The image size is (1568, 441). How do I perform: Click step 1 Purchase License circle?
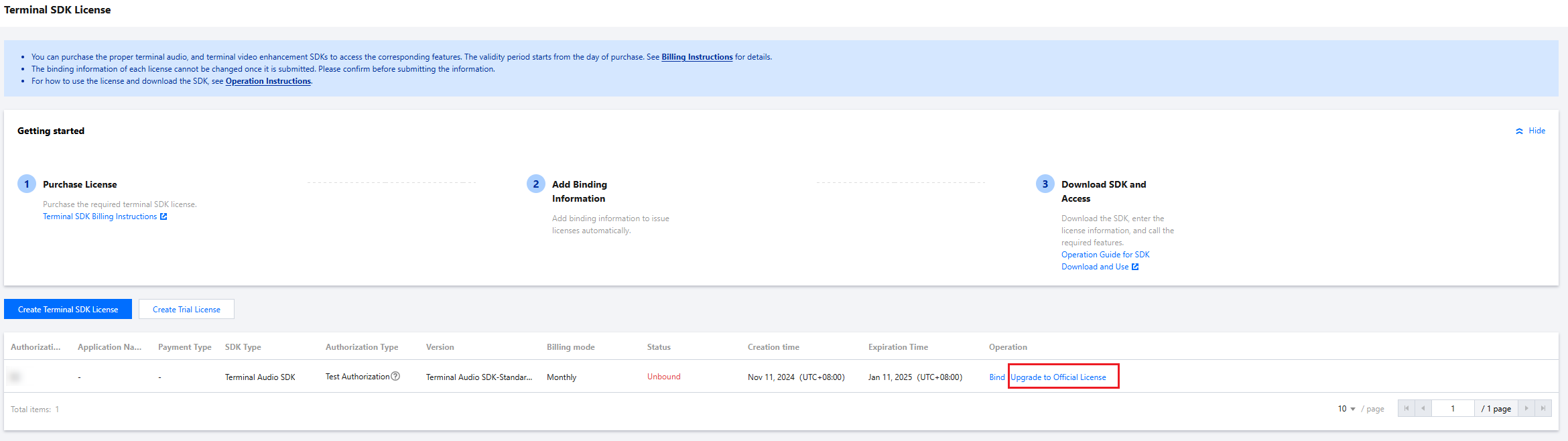tap(27, 184)
